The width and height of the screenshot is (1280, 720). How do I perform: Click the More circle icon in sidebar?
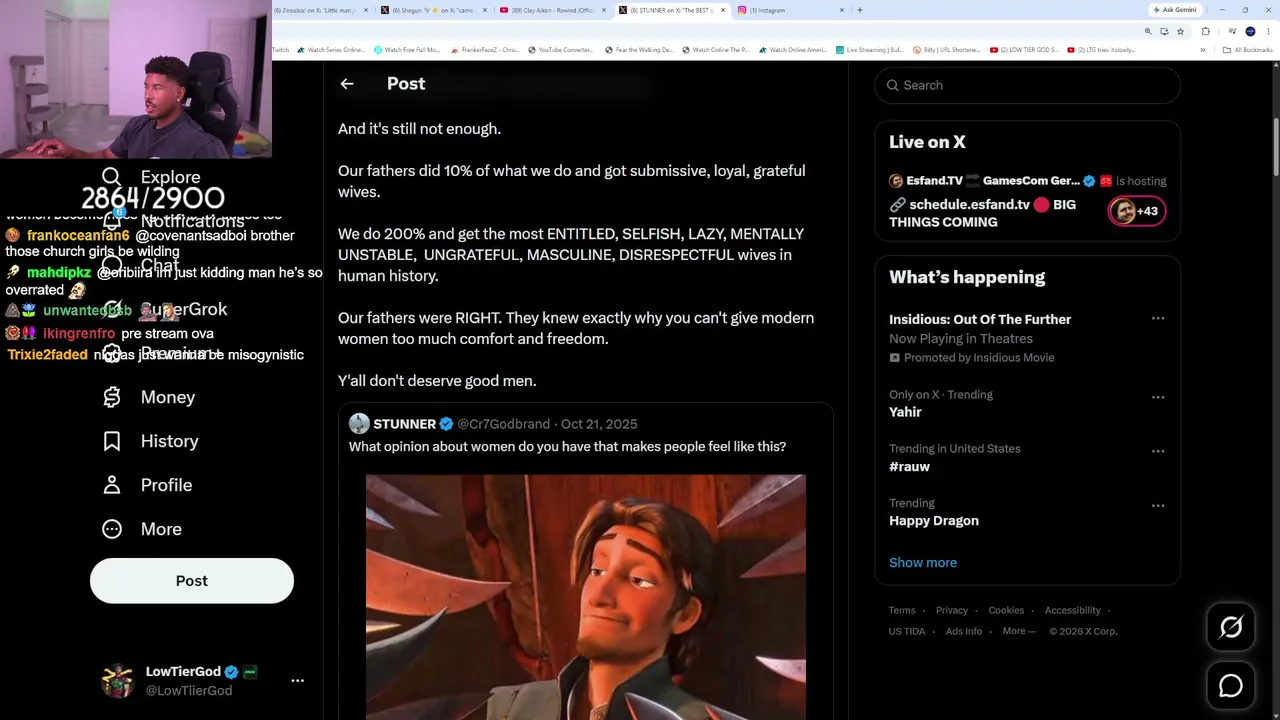pos(112,529)
